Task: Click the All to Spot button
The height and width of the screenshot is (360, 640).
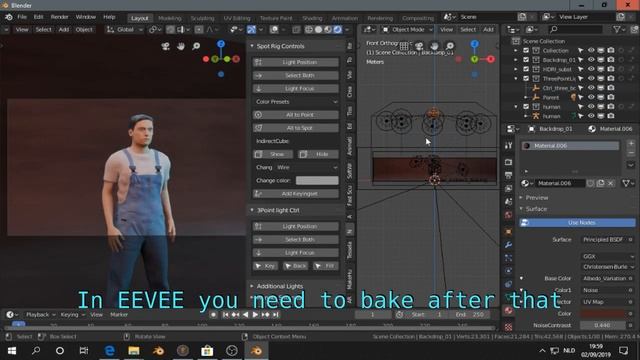Action: pyautogui.click(x=296, y=128)
